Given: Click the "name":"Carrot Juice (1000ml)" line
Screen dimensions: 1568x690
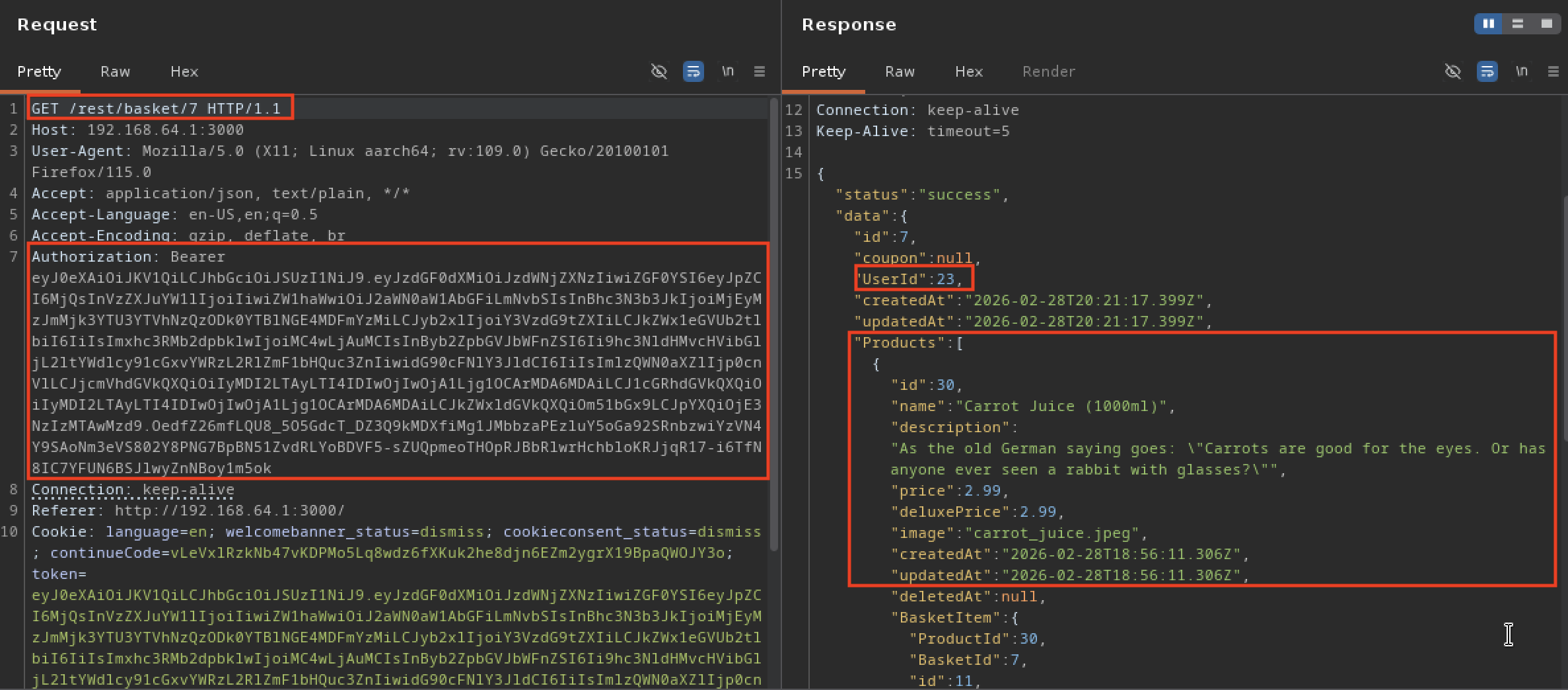Looking at the screenshot, I should (1033, 406).
